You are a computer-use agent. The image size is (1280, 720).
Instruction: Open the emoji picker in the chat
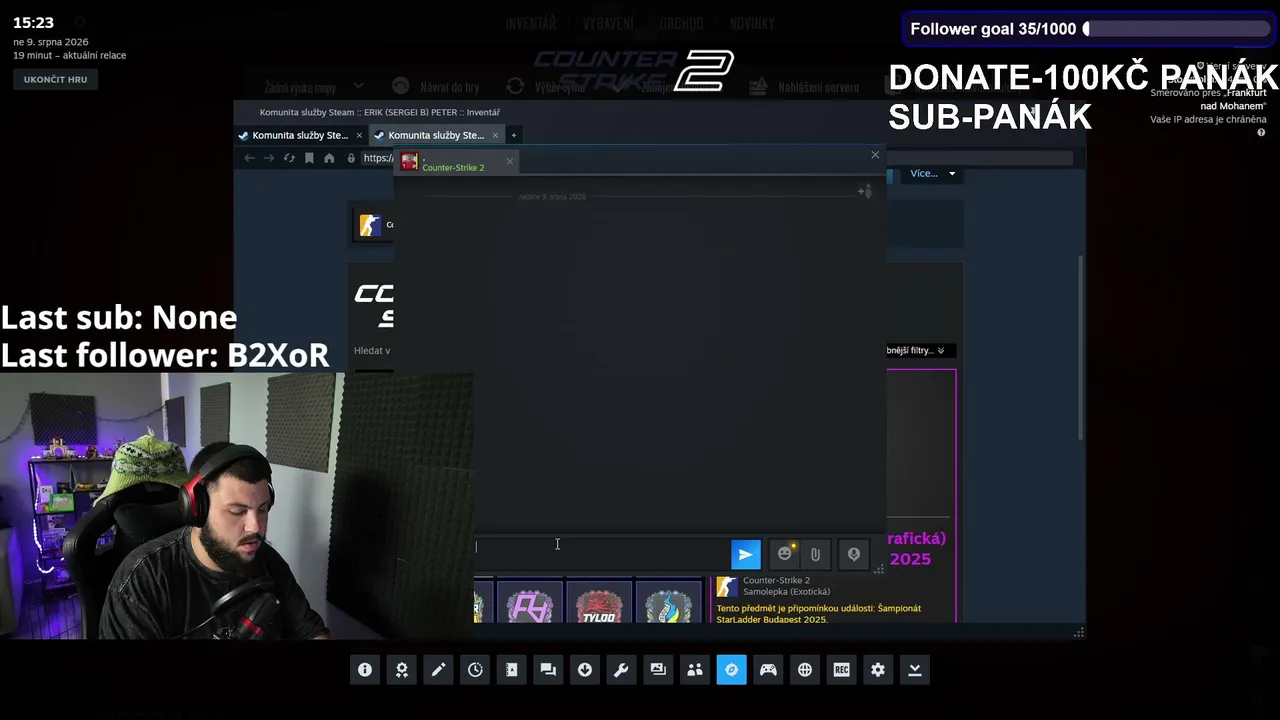coord(785,554)
